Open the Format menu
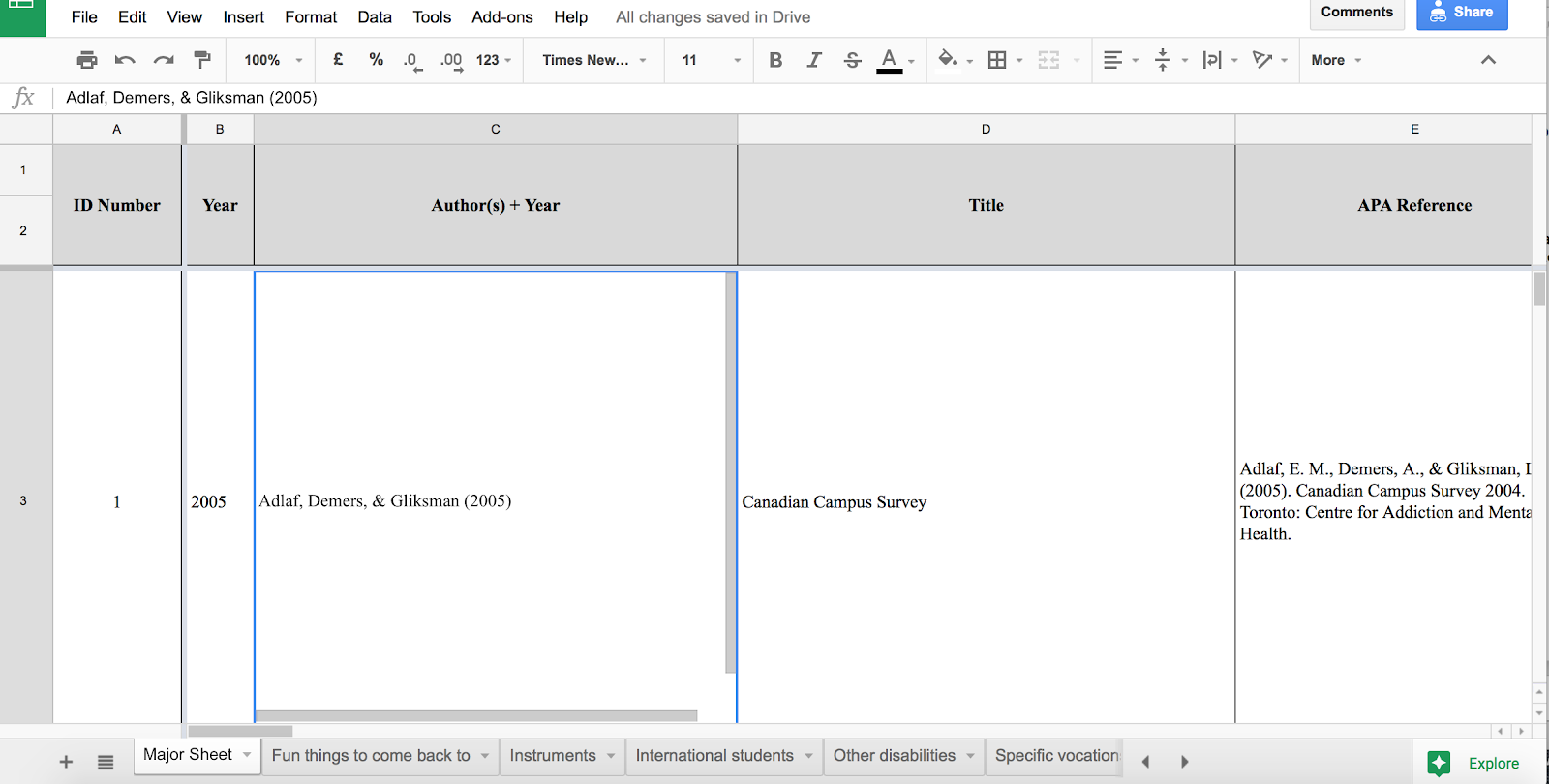Viewport: 1549px width, 784px height. click(x=311, y=16)
